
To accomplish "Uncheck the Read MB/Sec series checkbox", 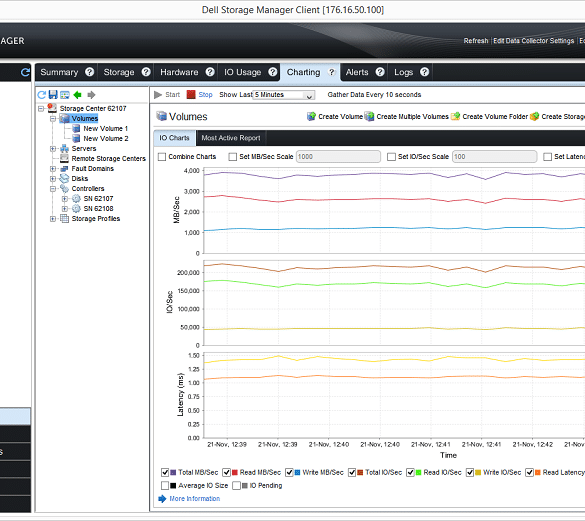I will 226,472.
